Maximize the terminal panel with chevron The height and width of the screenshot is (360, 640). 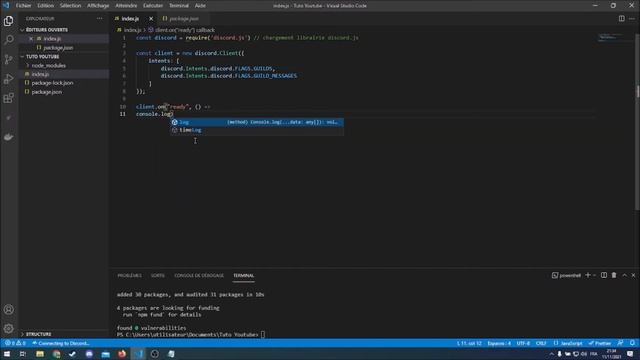point(624,276)
